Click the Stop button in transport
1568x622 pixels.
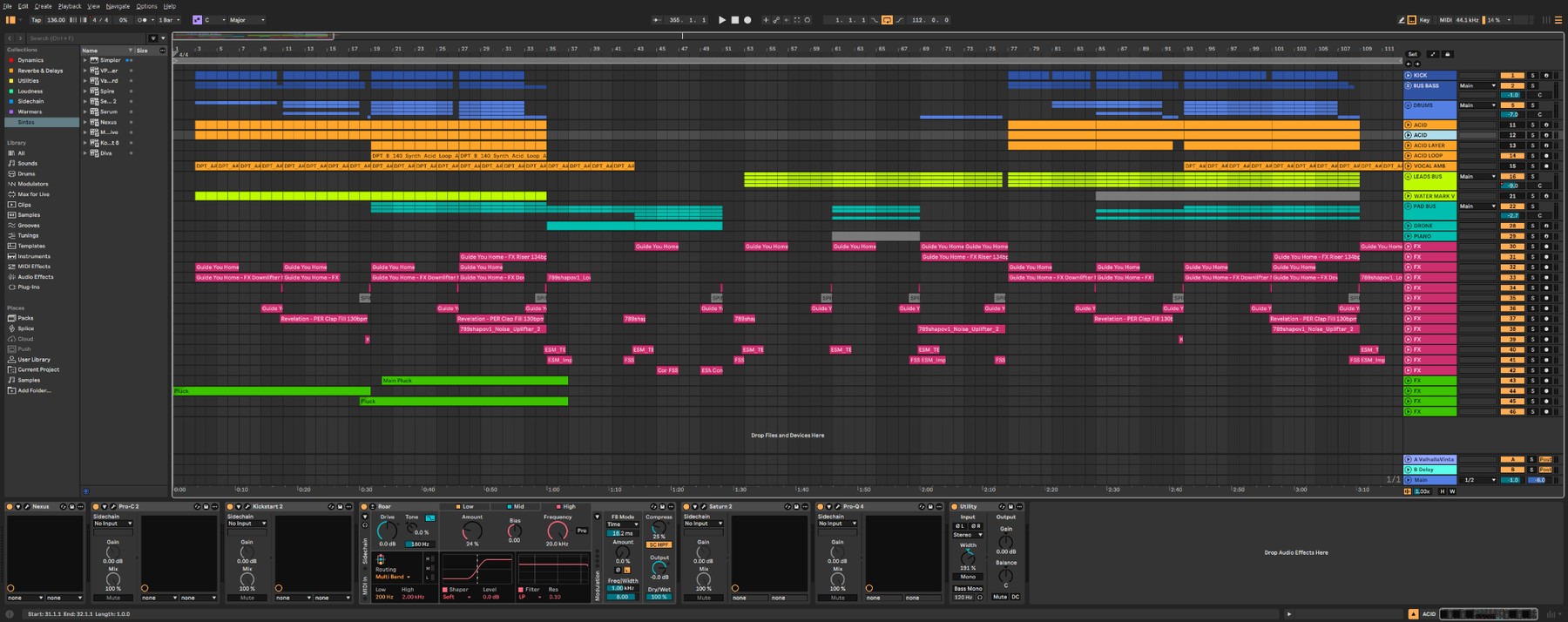[x=735, y=20]
